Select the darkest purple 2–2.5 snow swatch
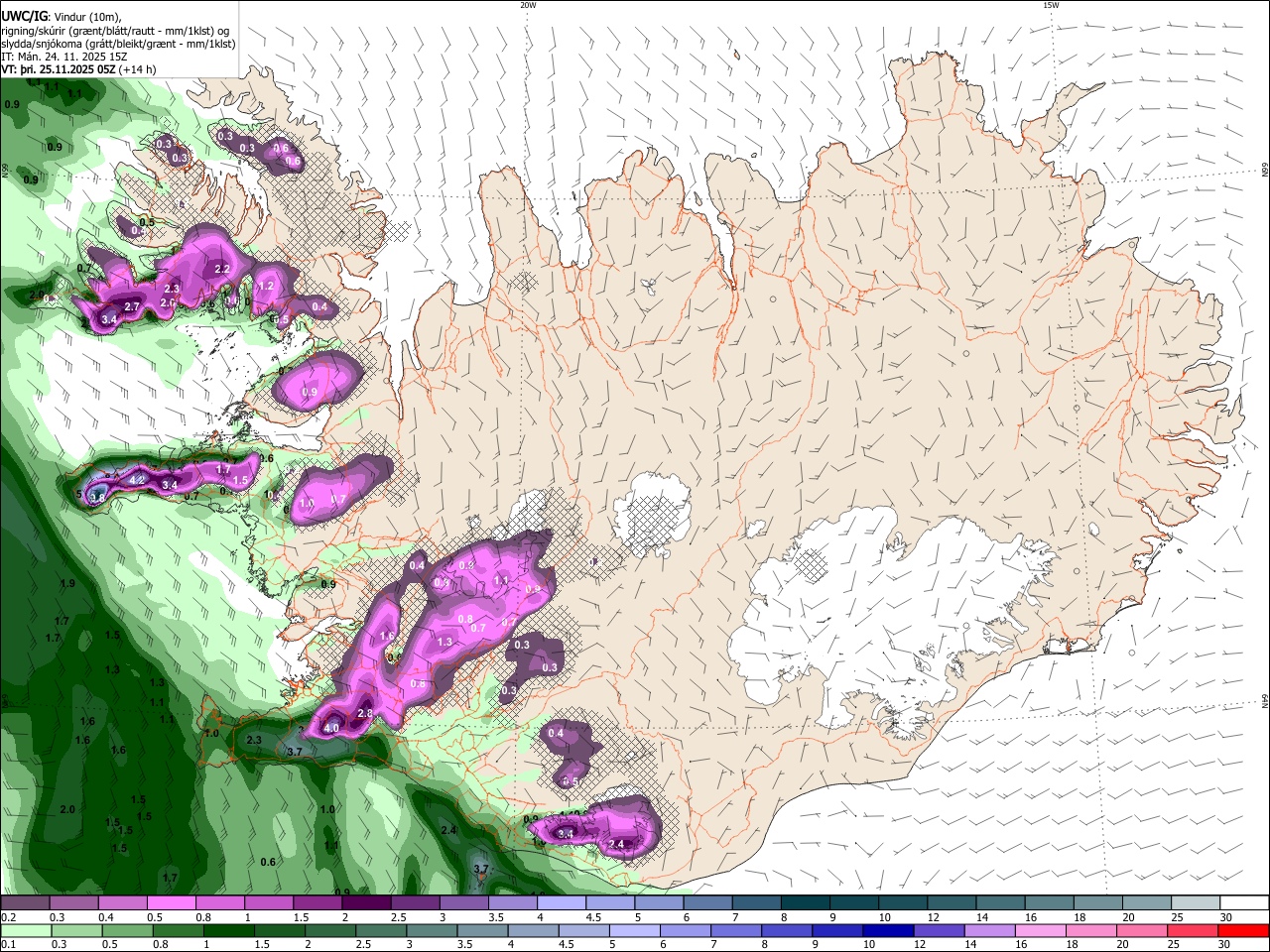The height and width of the screenshot is (952, 1270). (366, 902)
